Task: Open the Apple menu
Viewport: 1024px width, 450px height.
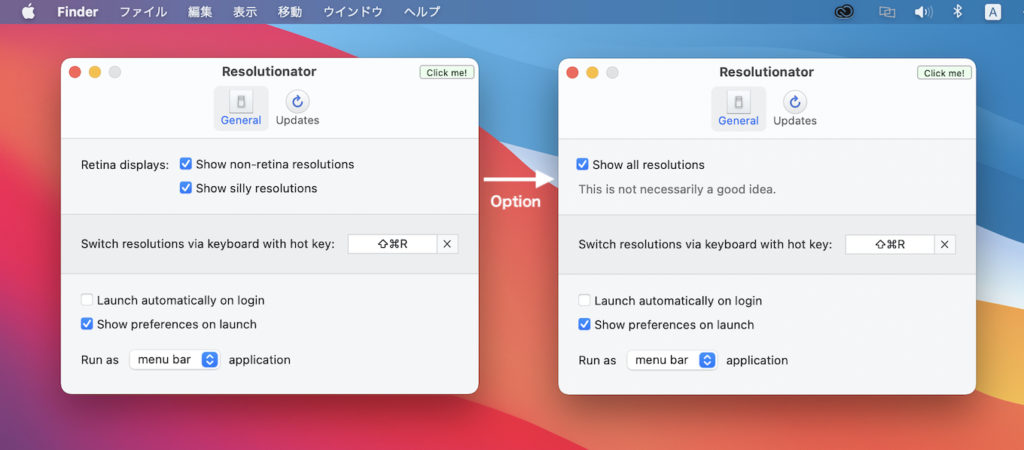Action: (28, 12)
